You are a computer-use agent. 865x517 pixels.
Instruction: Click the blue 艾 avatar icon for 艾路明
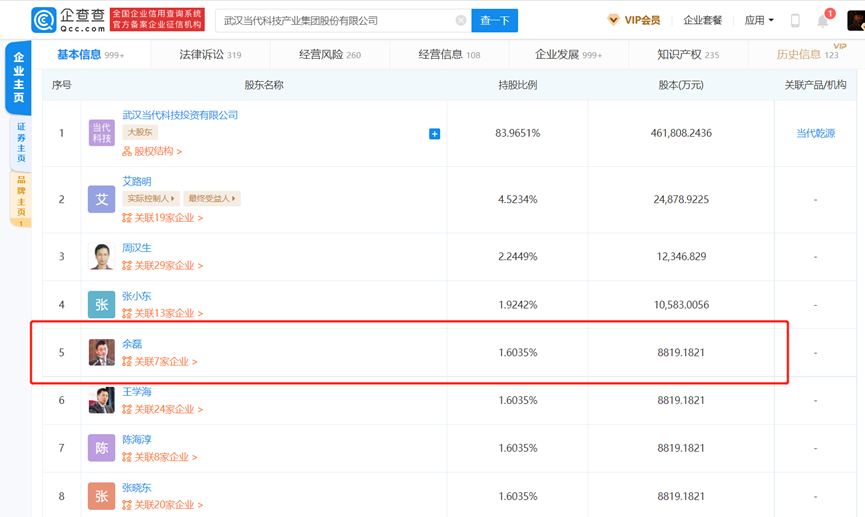[101, 199]
